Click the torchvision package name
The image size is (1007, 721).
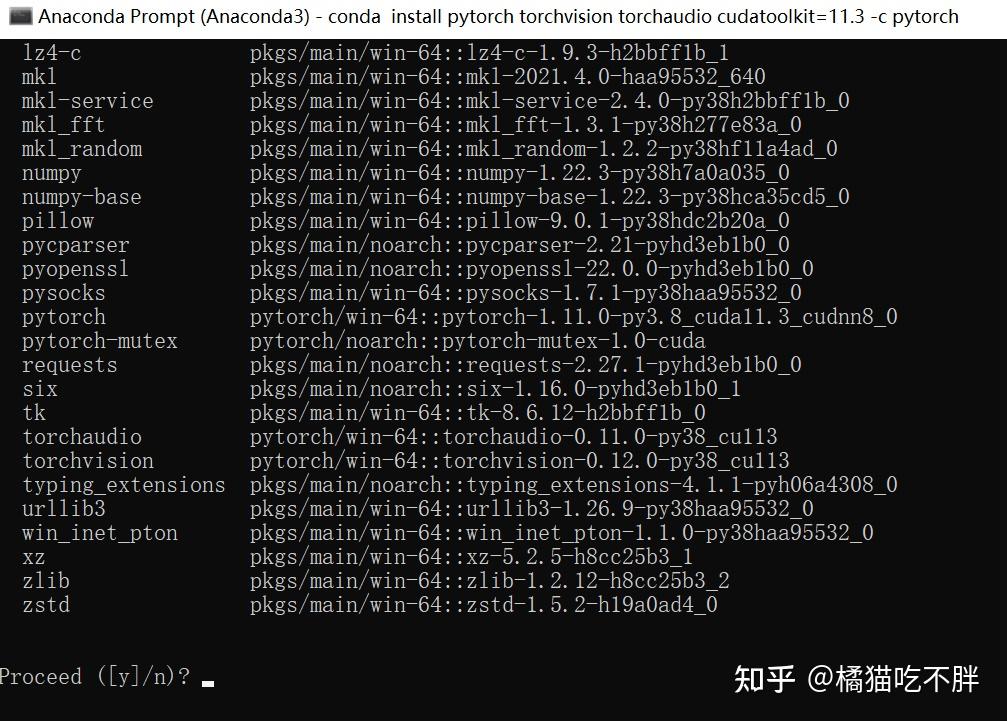tap(88, 461)
